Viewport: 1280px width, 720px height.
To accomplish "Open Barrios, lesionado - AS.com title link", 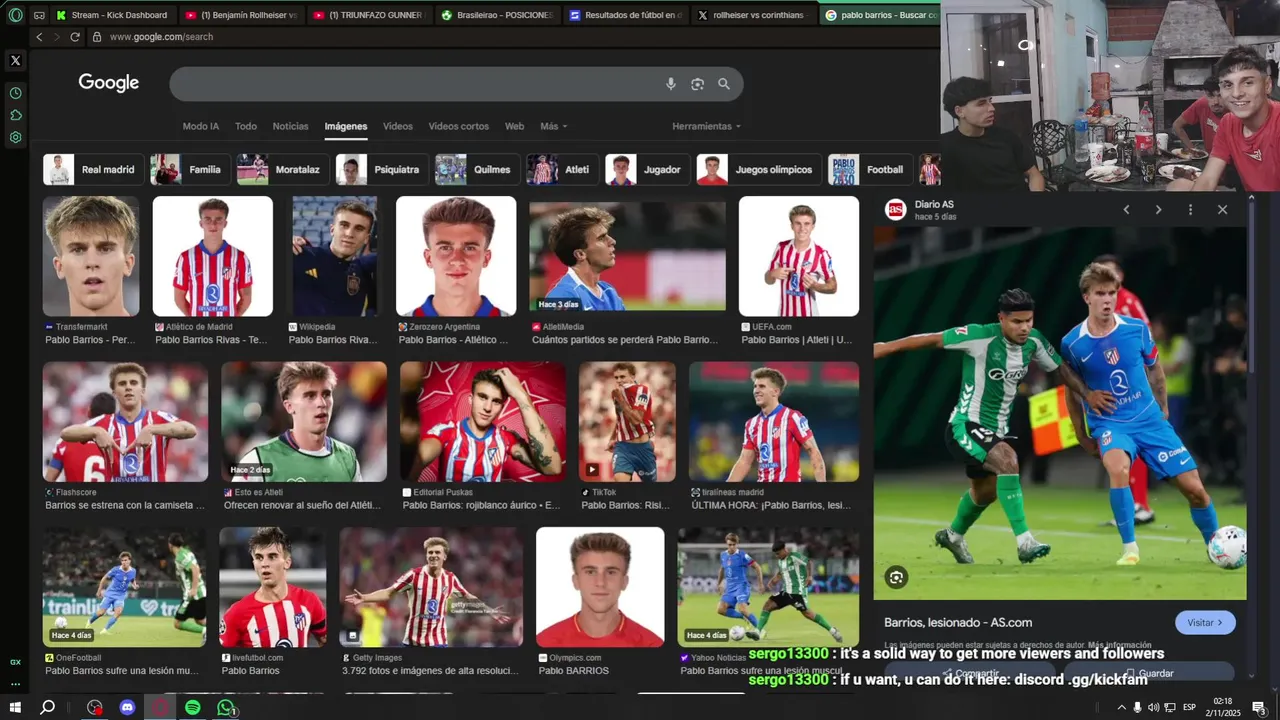I will [958, 623].
